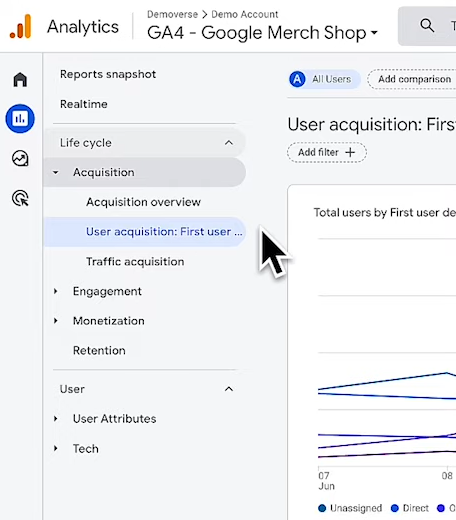
Task: Collapse the Acquisition tree arrow
Action: pyautogui.click(x=56, y=172)
